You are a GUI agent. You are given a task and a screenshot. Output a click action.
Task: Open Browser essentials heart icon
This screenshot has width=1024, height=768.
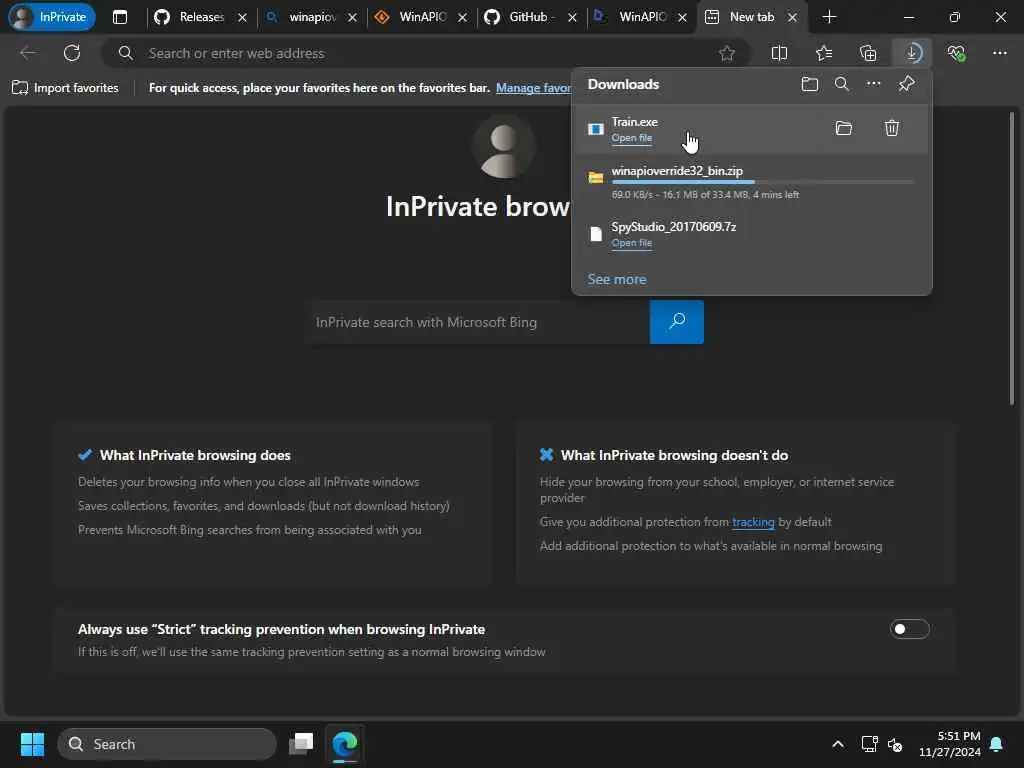957,54
